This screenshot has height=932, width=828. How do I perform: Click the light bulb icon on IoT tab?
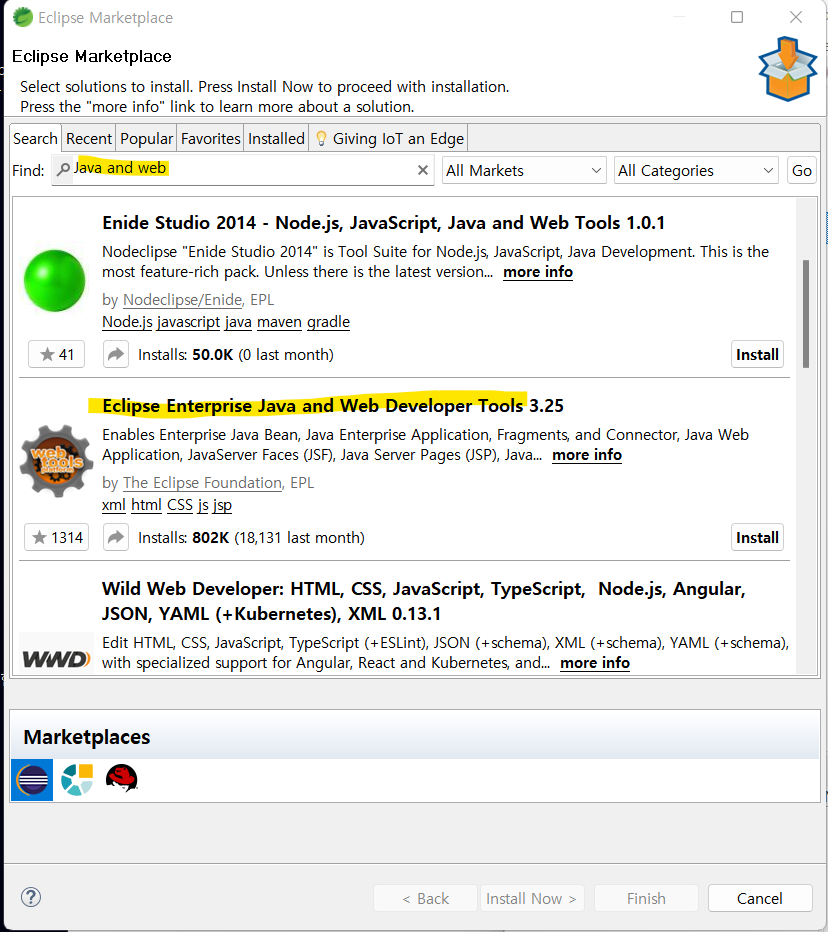321,138
